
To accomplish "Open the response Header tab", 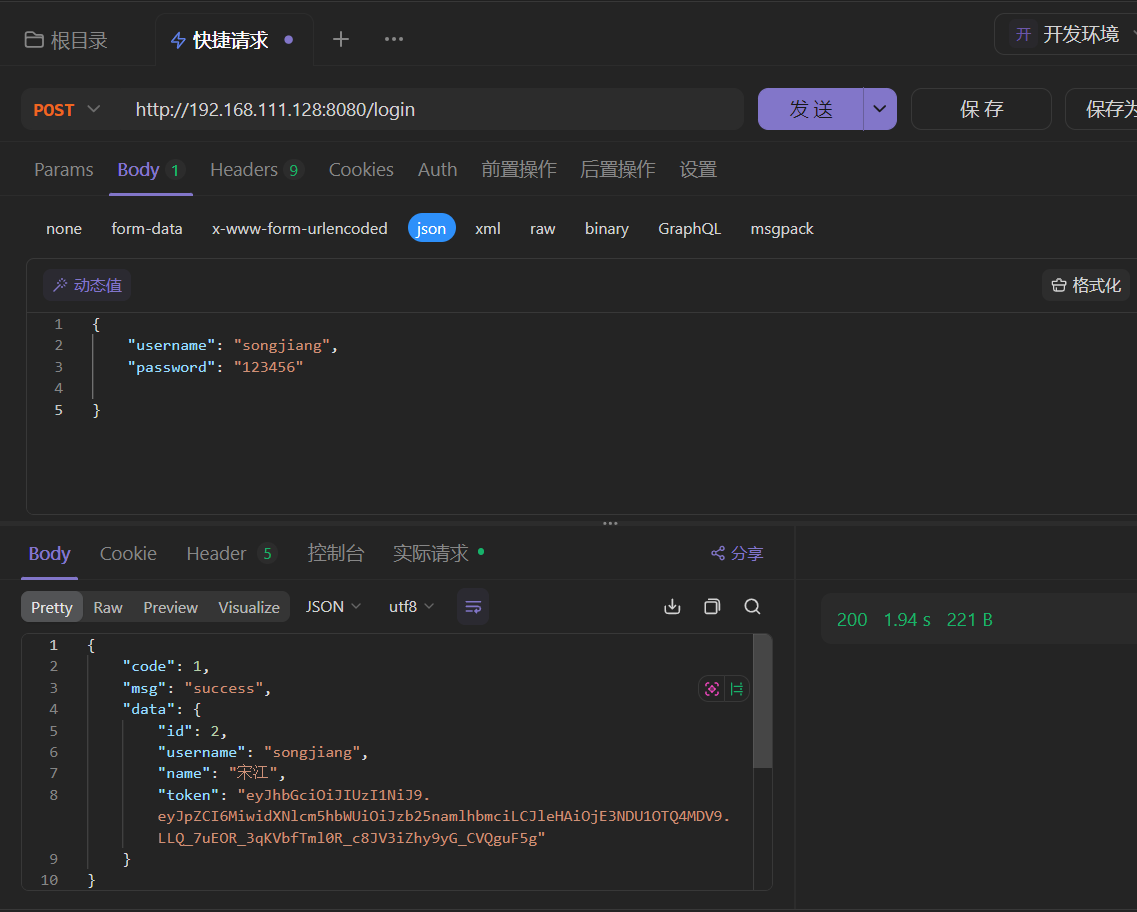I will [x=231, y=554].
